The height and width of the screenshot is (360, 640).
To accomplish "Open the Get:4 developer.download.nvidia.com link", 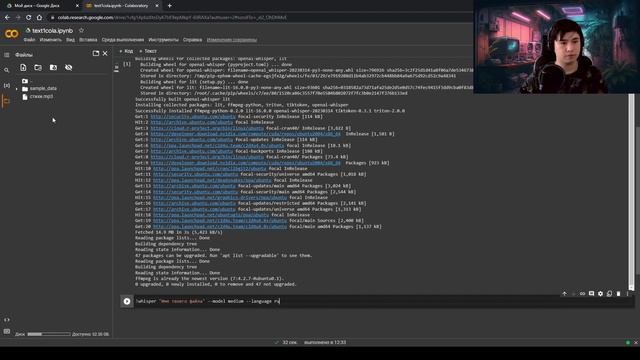I will click(x=245, y=134).
